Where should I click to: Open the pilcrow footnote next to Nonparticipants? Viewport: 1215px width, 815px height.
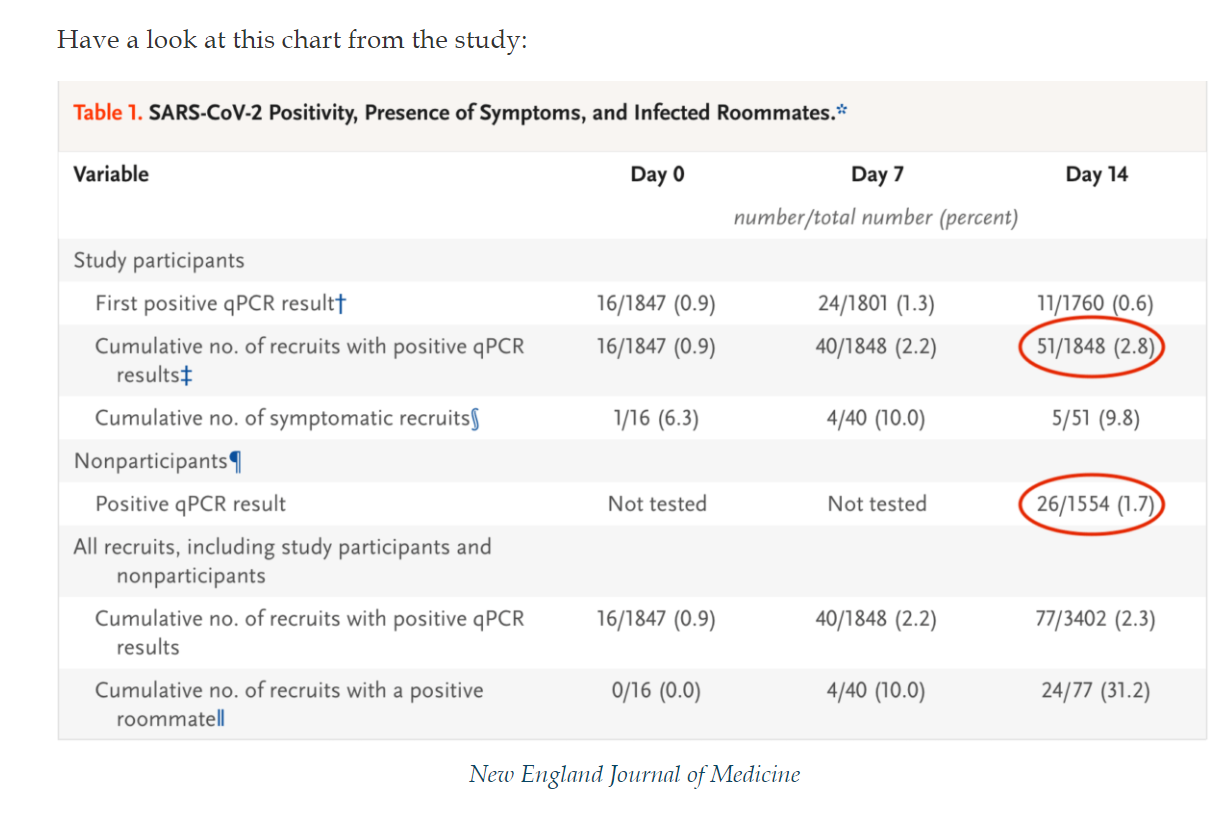point(236,461)
